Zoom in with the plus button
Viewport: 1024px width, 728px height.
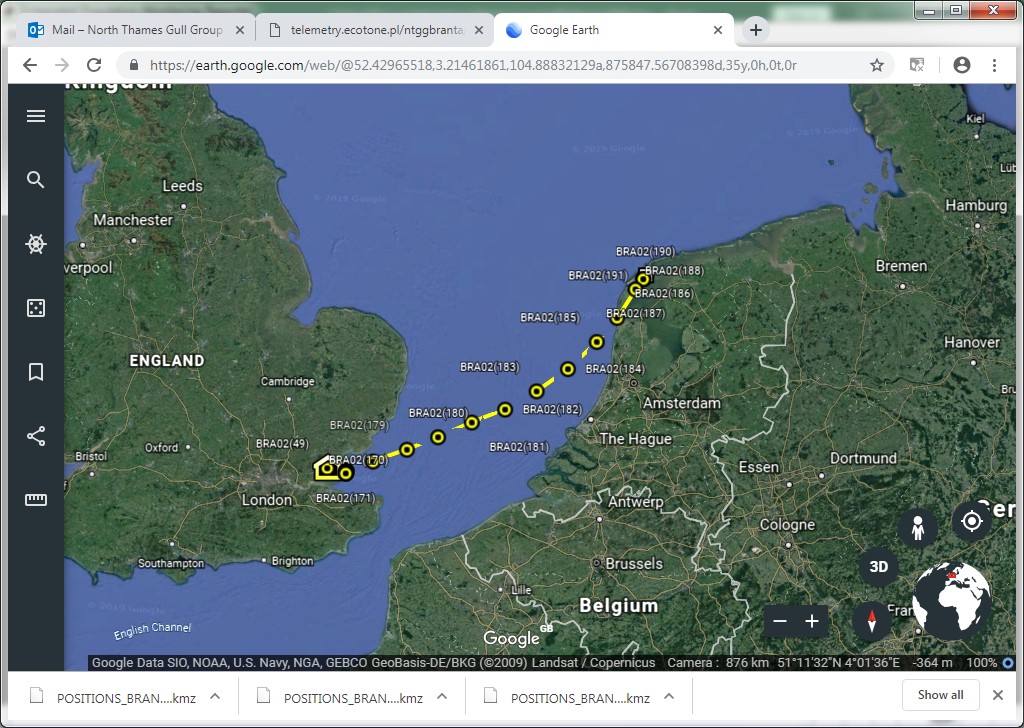point(812,621)
